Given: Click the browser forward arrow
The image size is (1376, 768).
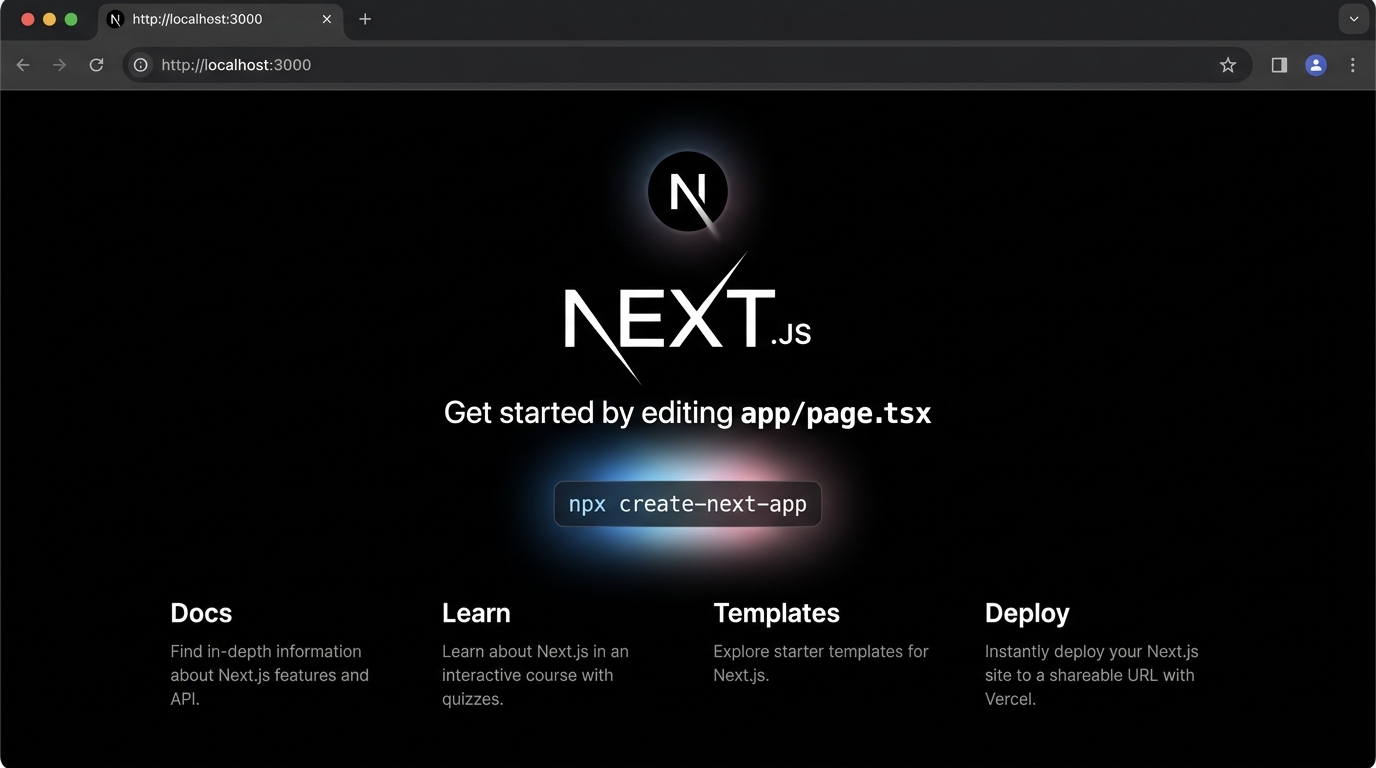Looking at the screenshot, I should 60,65.
